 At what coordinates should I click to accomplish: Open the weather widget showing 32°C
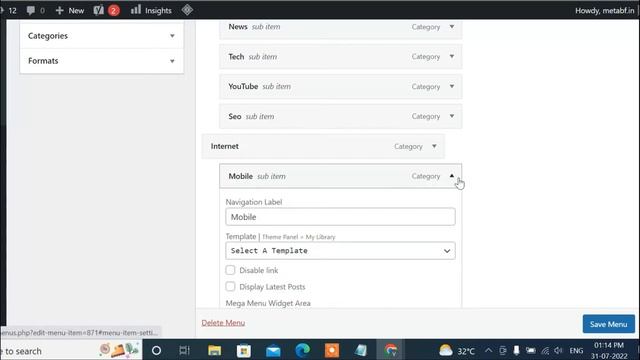point(457,350)
